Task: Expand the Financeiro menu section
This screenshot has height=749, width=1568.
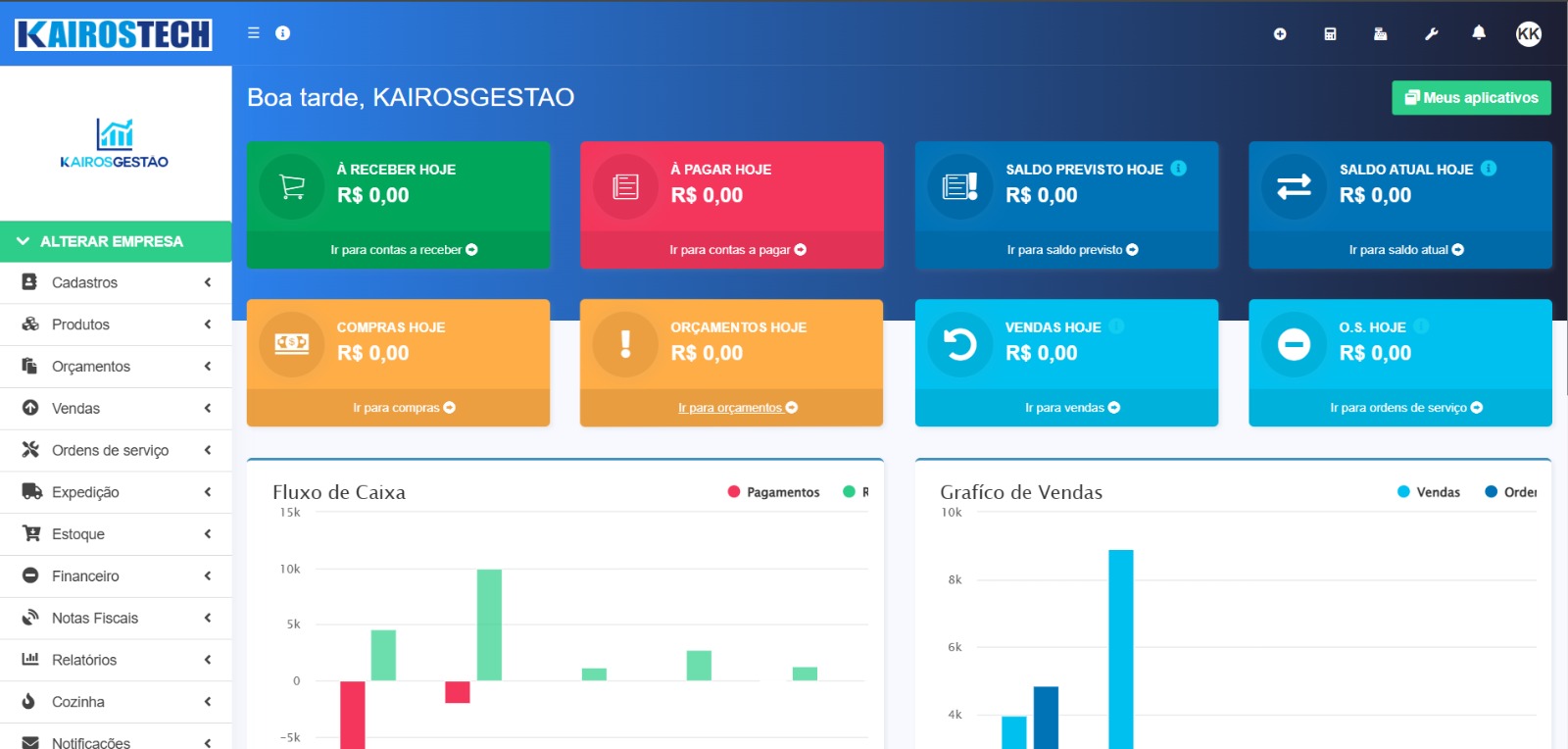Action: pos(116,576)
